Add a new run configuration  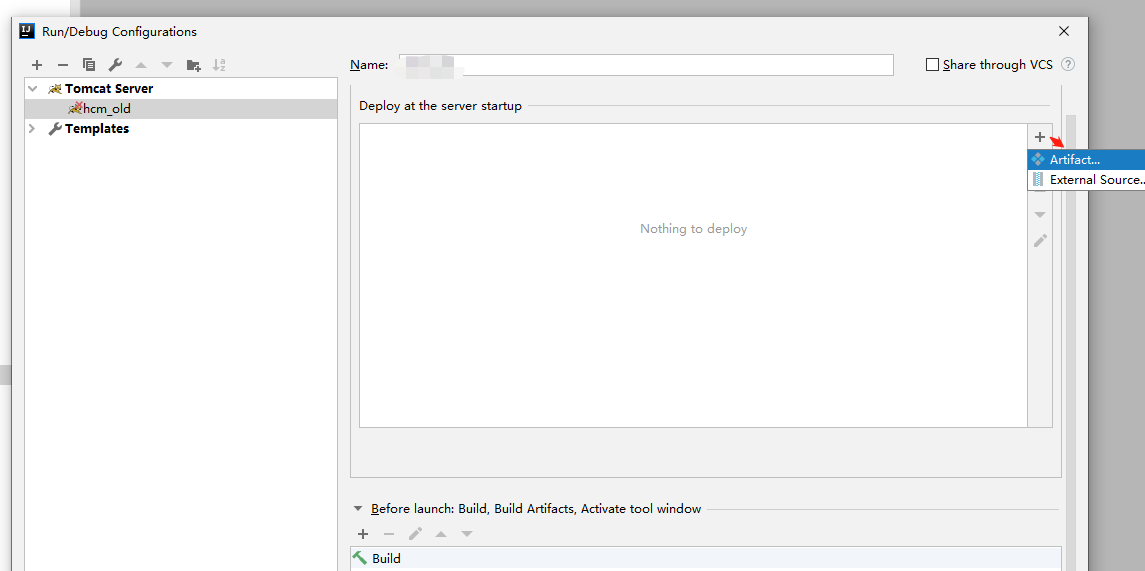tap(37, 65)
